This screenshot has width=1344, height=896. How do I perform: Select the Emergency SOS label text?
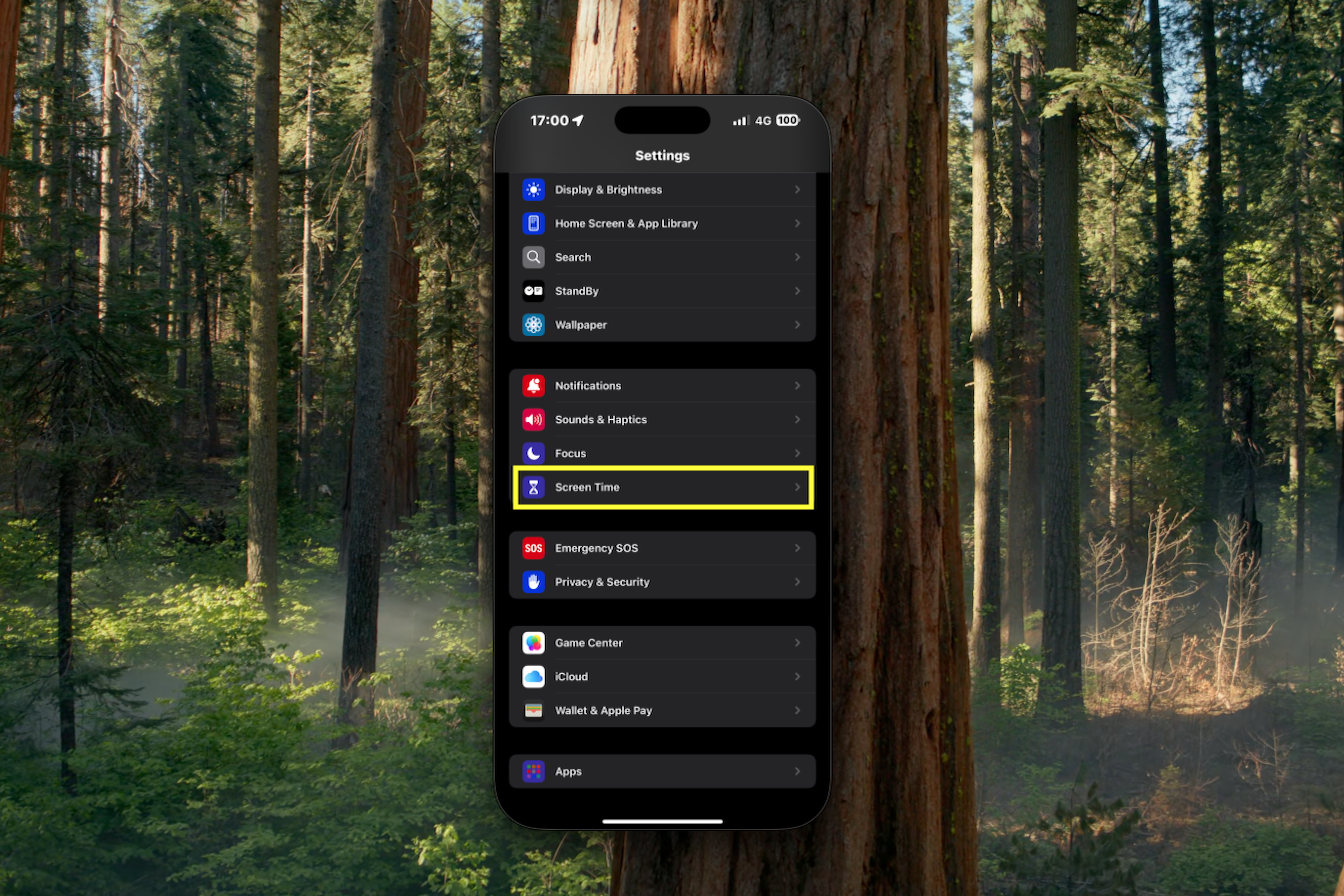pos(596,548)
